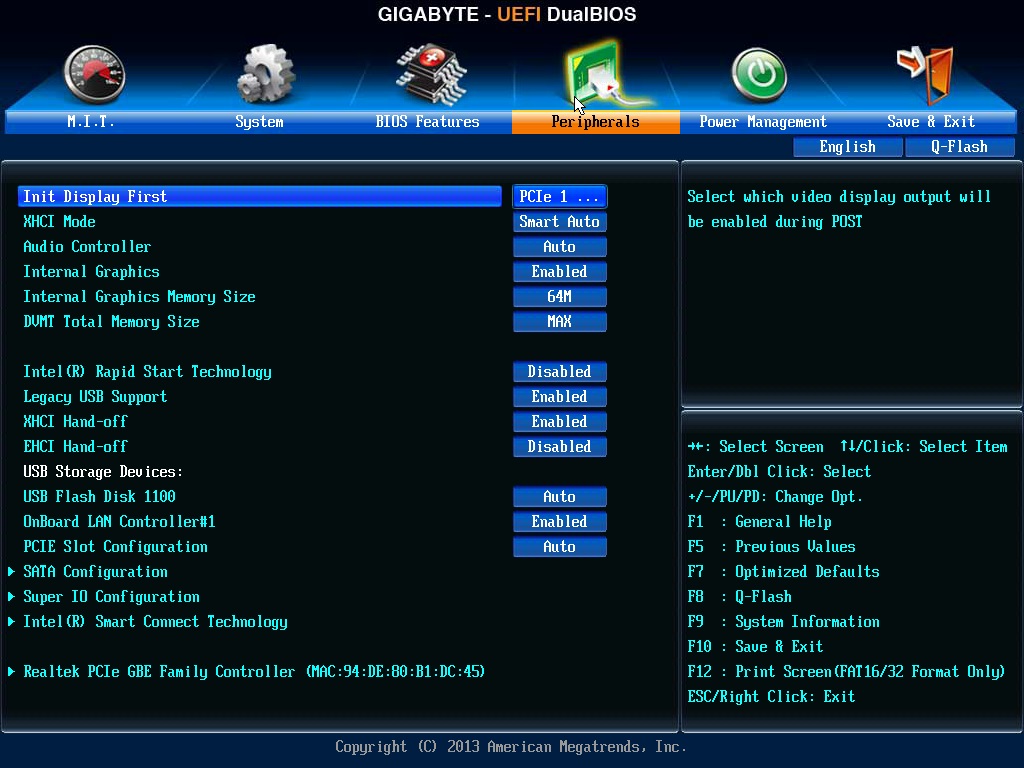Select the Init Display First row

[x=260, y=197]
